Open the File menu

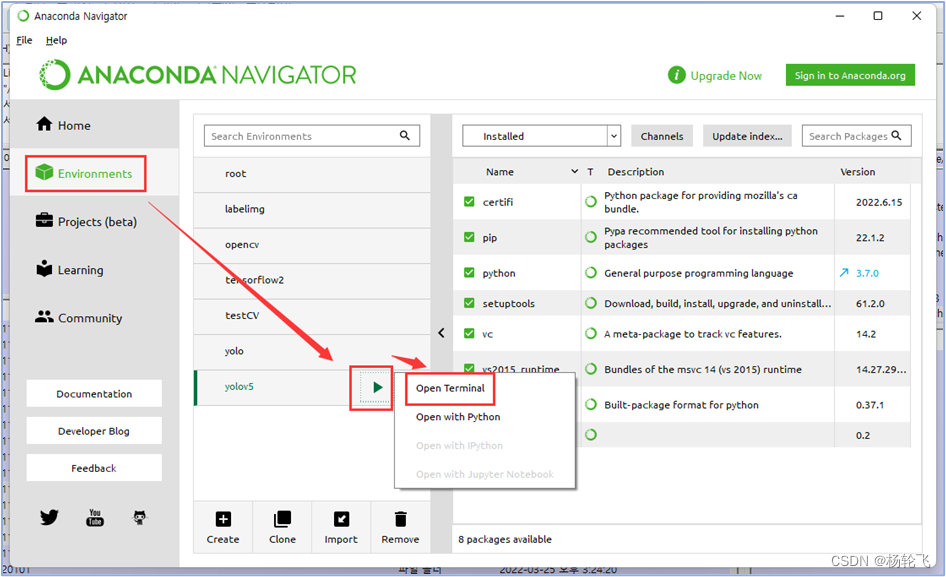coord(24,40)
